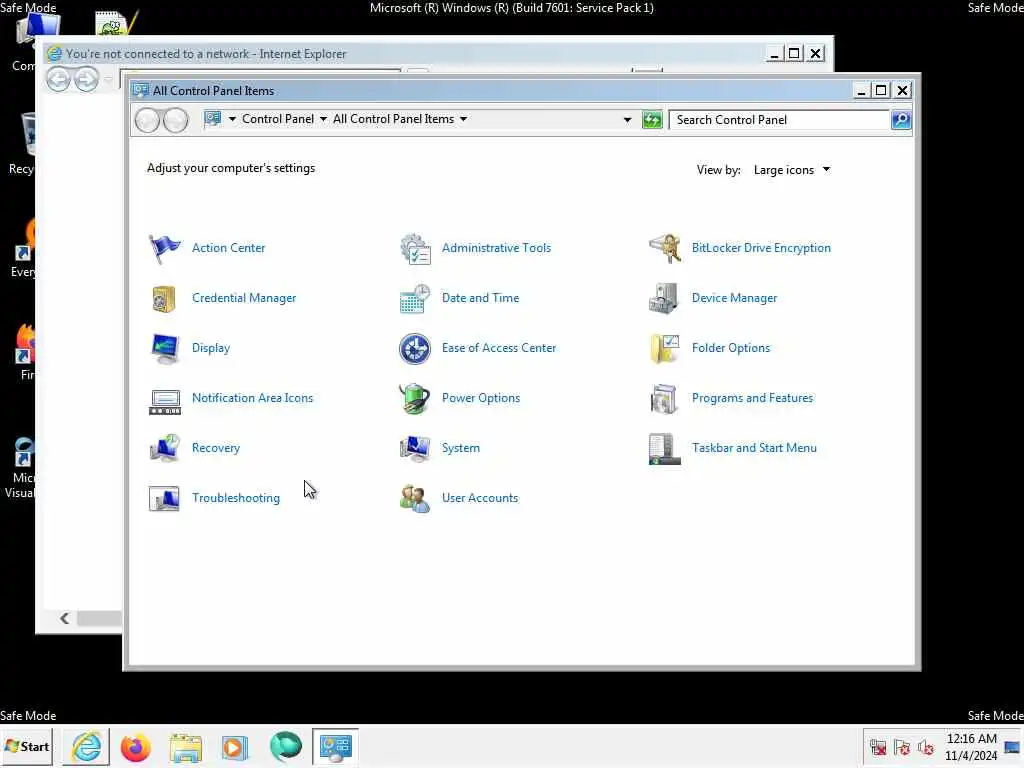The height and width of the screenshot is (768, 1024).
Task: Click the disconnected network tray icon
Action: (x=878, y=747)
